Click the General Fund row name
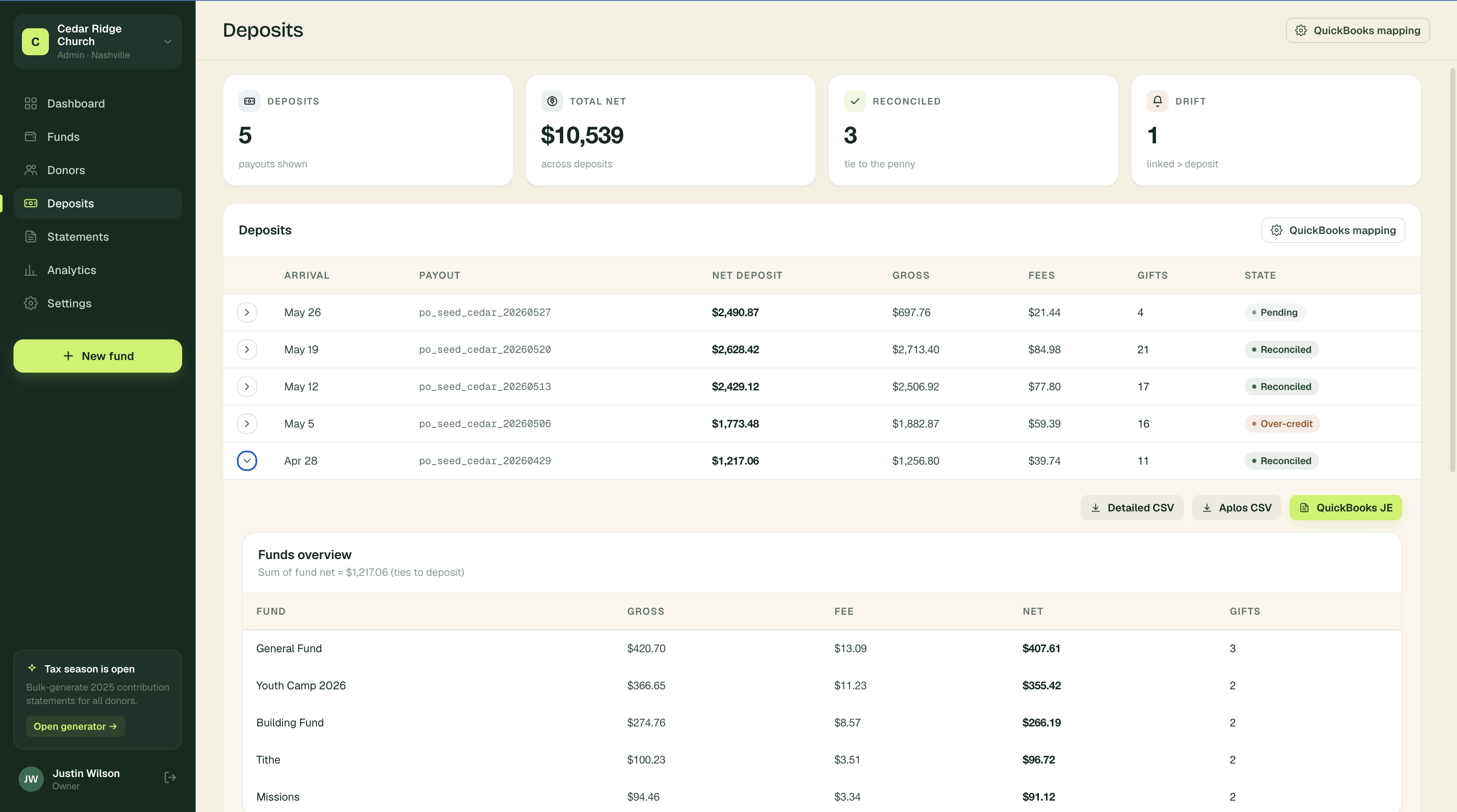 289,648
